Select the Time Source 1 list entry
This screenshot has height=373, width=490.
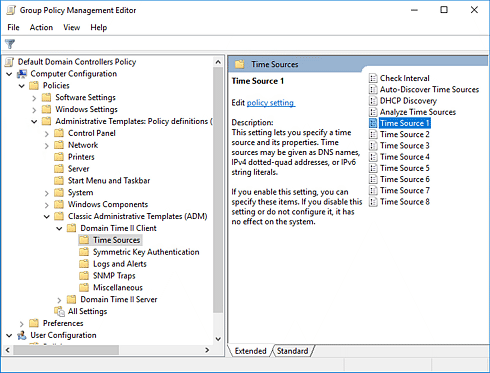point(405,123)
